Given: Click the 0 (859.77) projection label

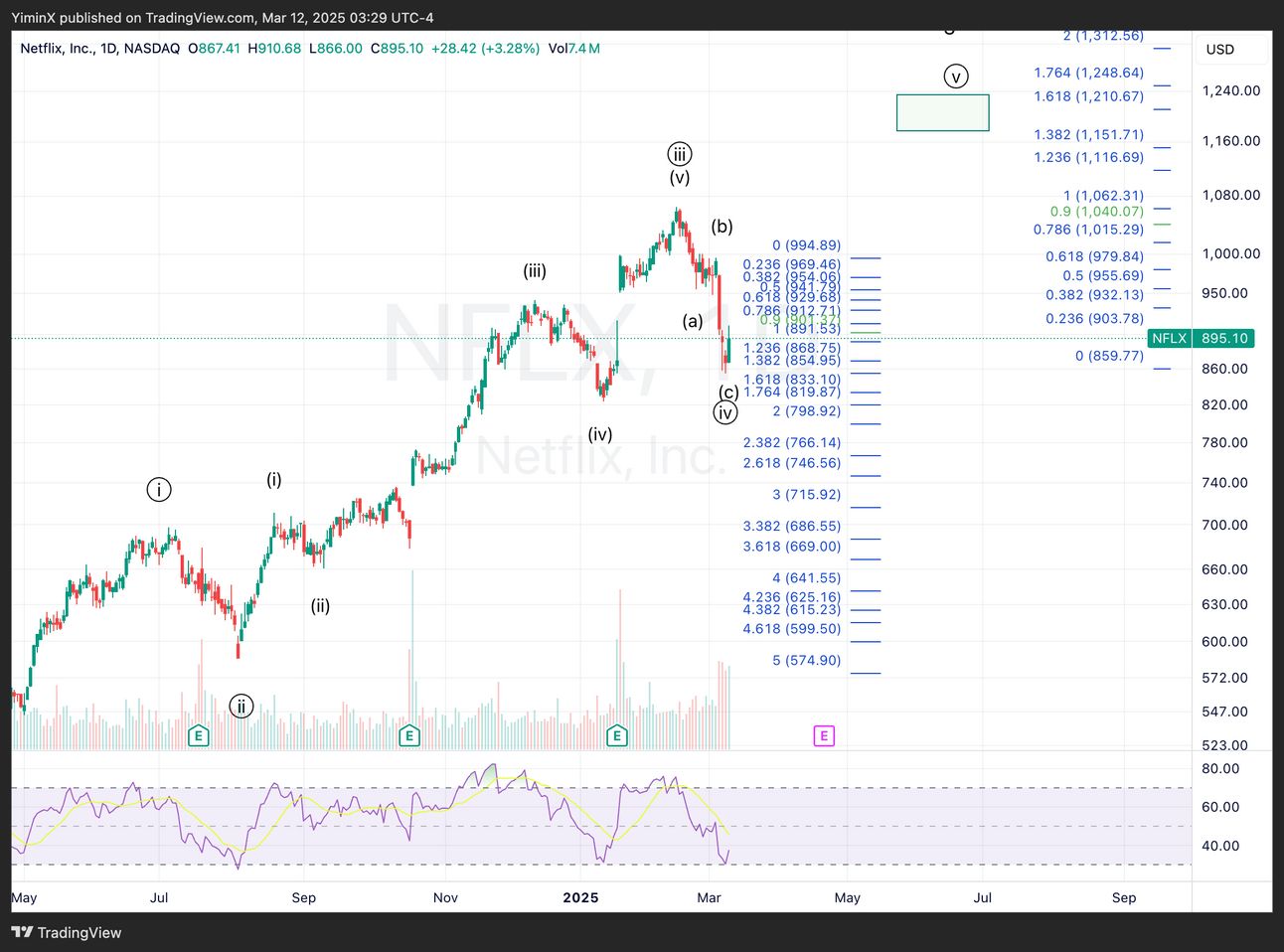Looking at the screenshot, I should 1110,356.
